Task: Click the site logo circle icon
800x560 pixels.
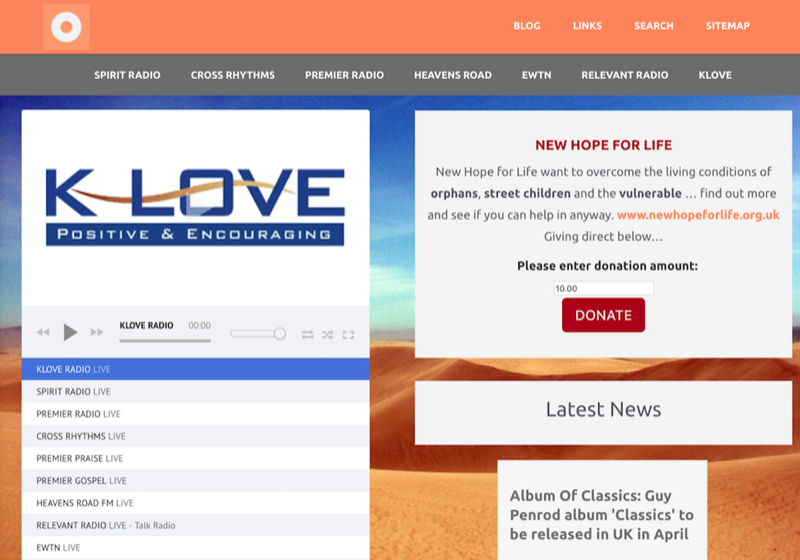Action: (x=66, y=27)
